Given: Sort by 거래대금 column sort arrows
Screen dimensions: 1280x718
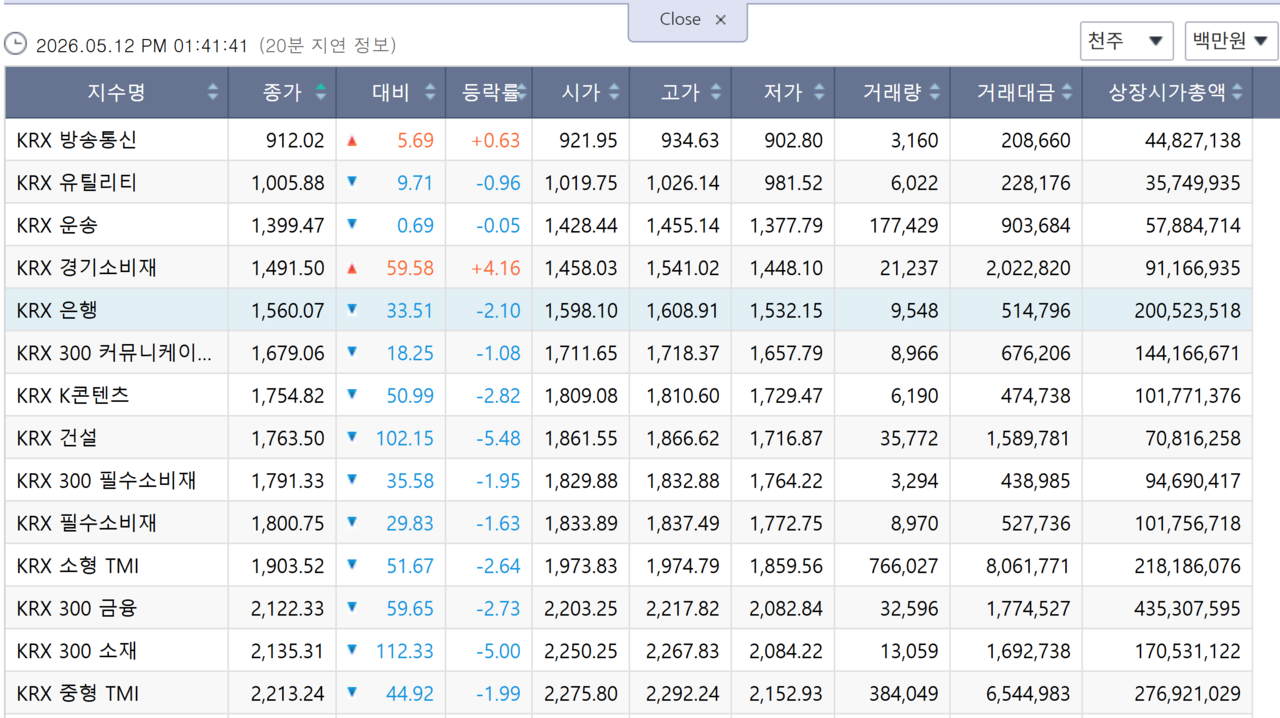Looking at the screenshot, I should [x=1066, y=92].
